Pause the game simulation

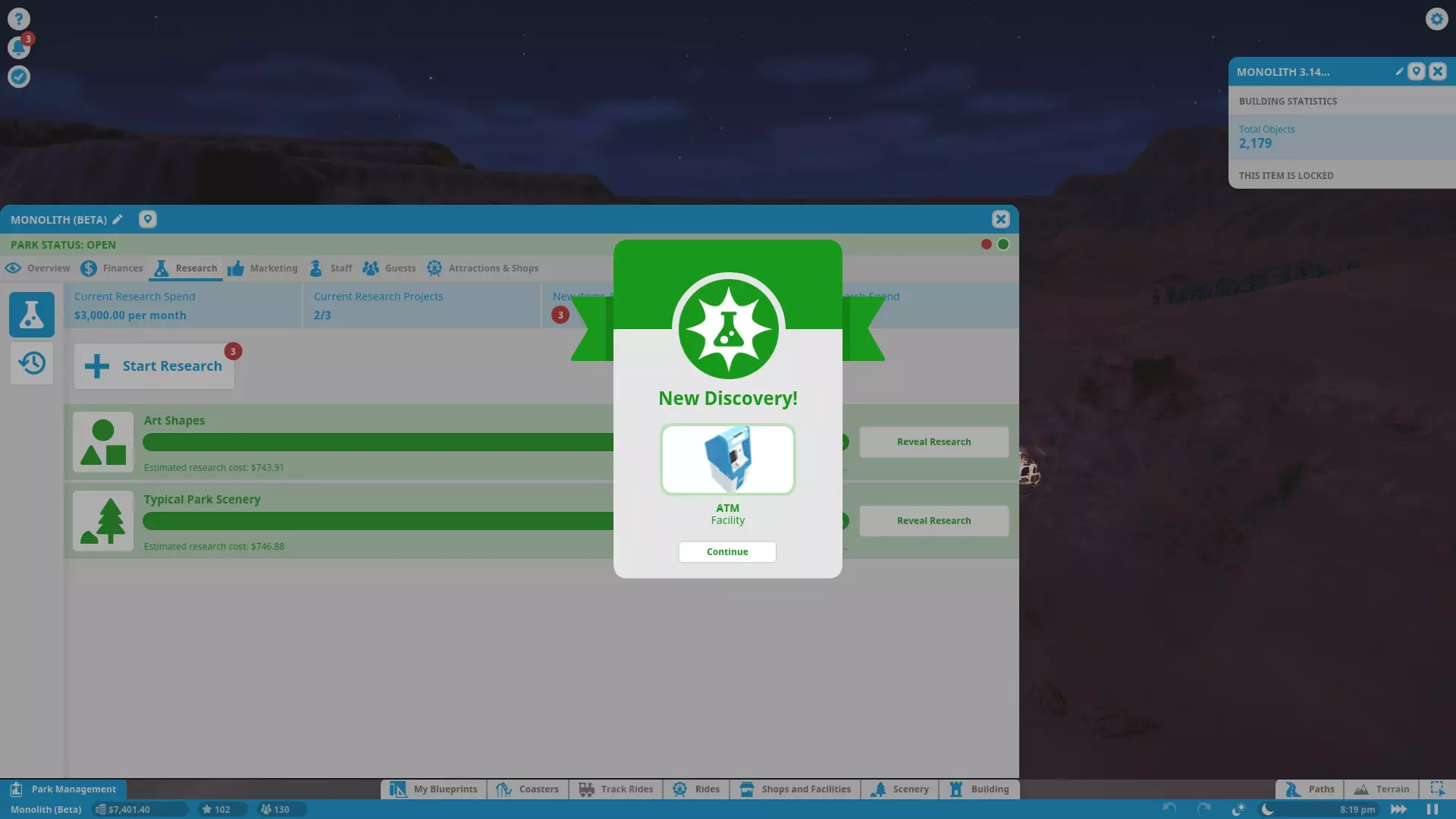pyautogui.click(x=1432, y=809)
